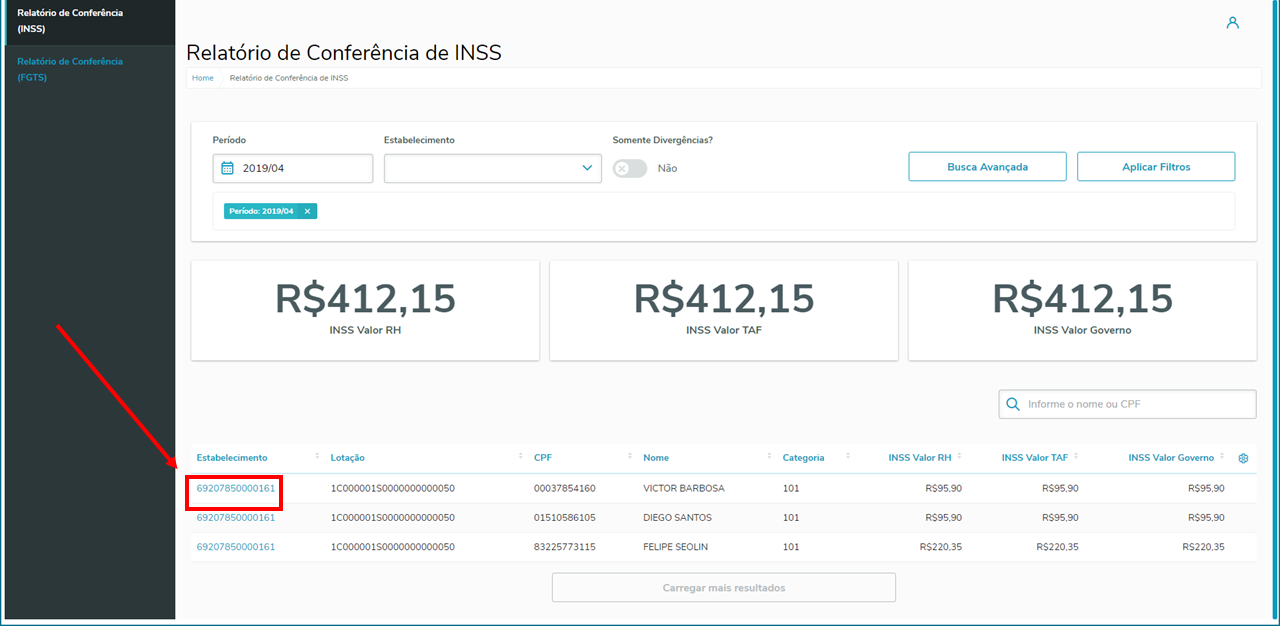Focus the nome ou CPF search field

pos(1127,404)
